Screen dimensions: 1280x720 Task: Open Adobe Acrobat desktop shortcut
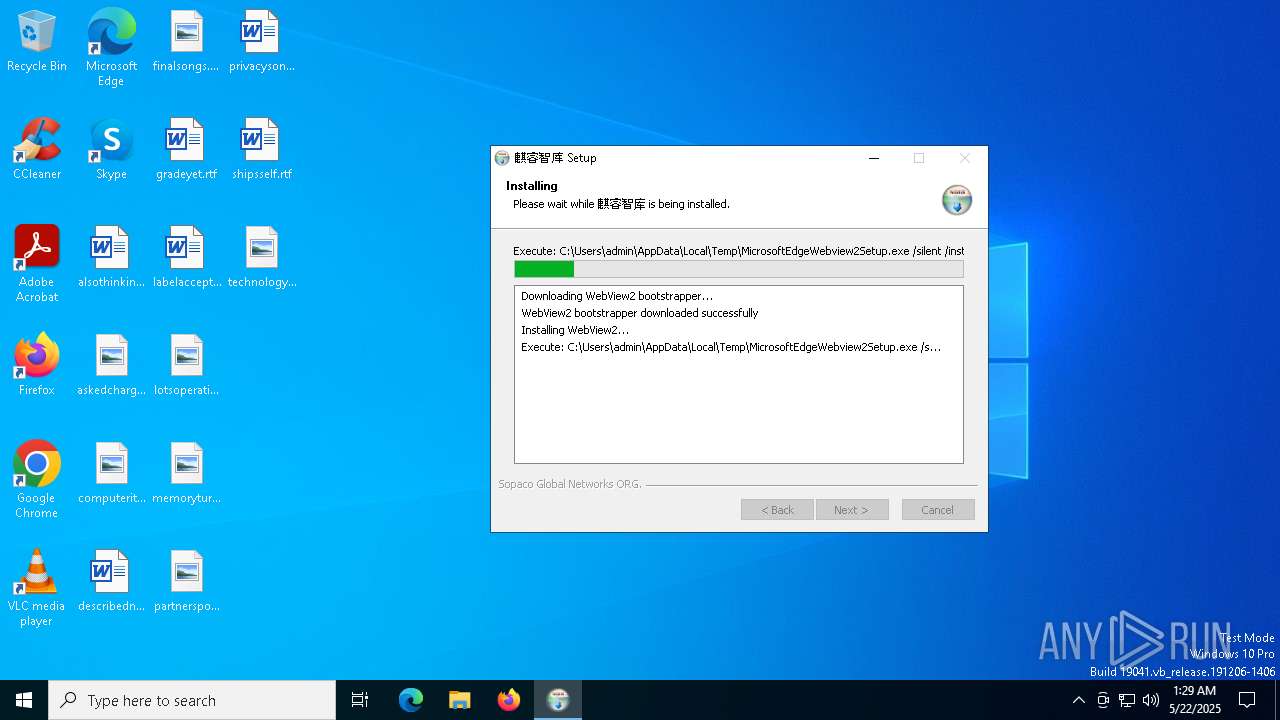(37, 263)
